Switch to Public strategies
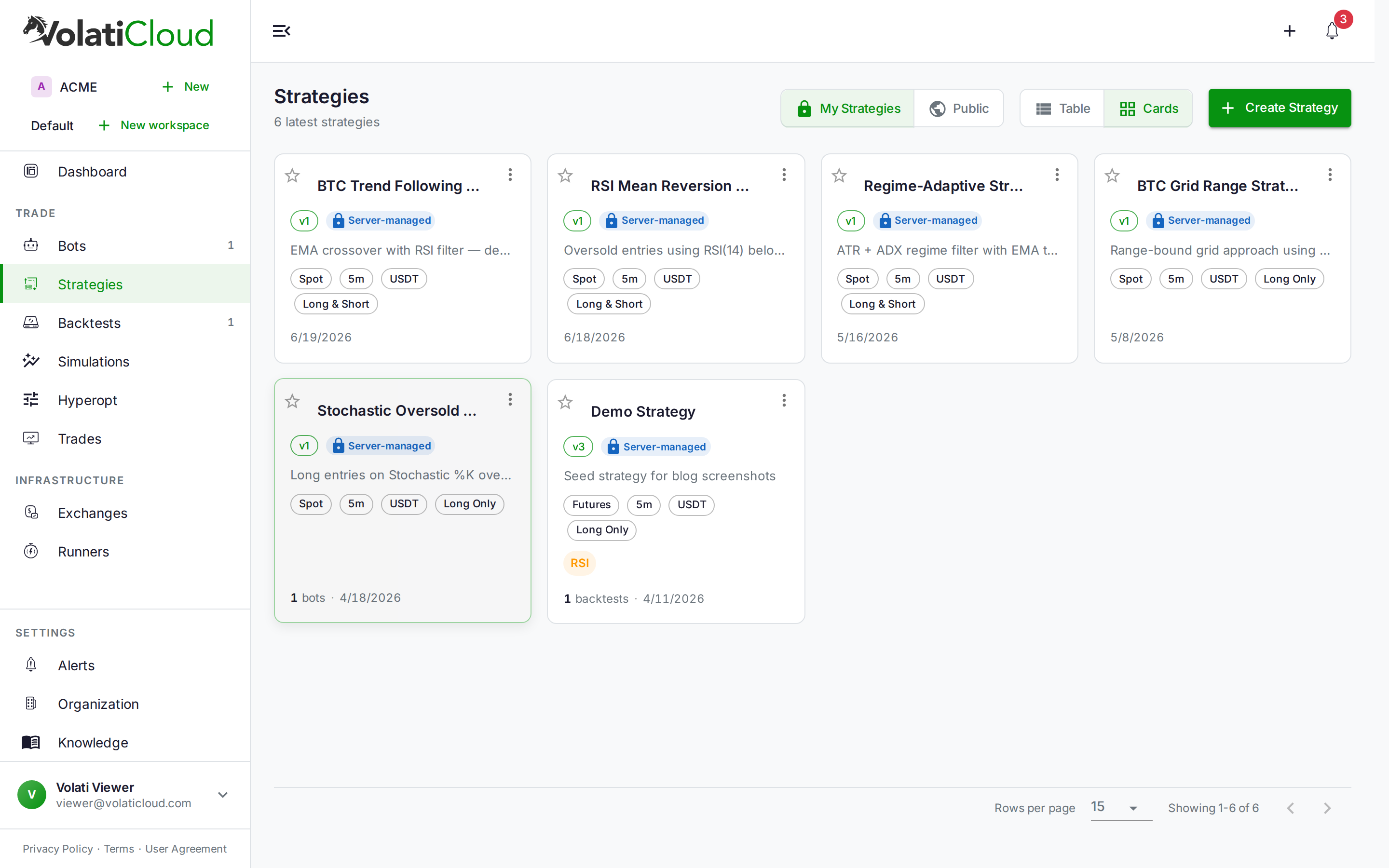This screenshot has height=868, width=1389. tap(958, 108)
